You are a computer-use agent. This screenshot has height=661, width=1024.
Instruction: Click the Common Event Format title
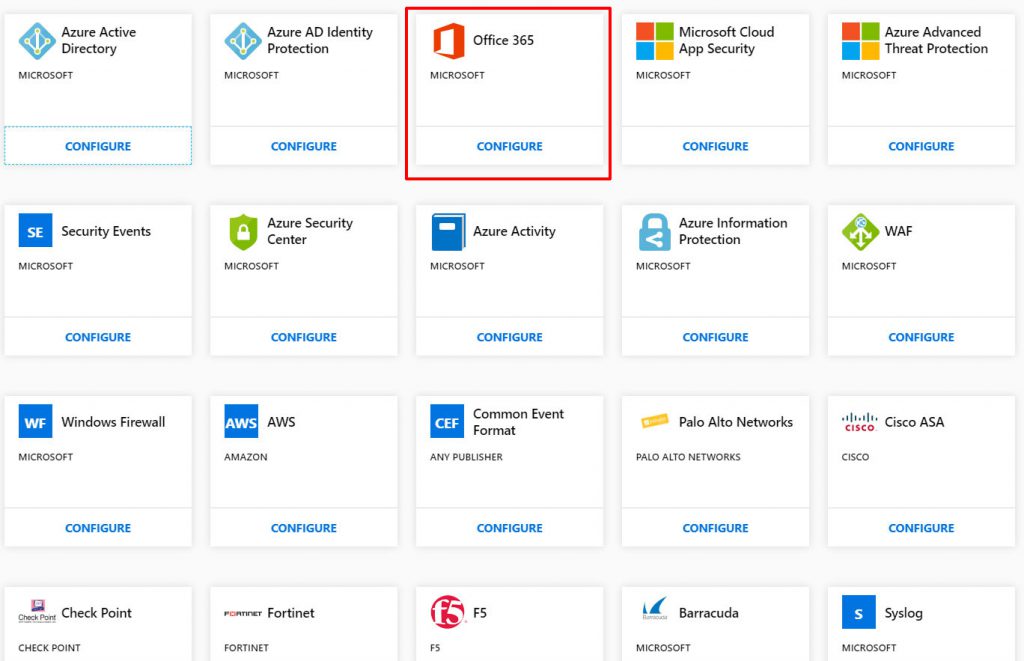518,421
